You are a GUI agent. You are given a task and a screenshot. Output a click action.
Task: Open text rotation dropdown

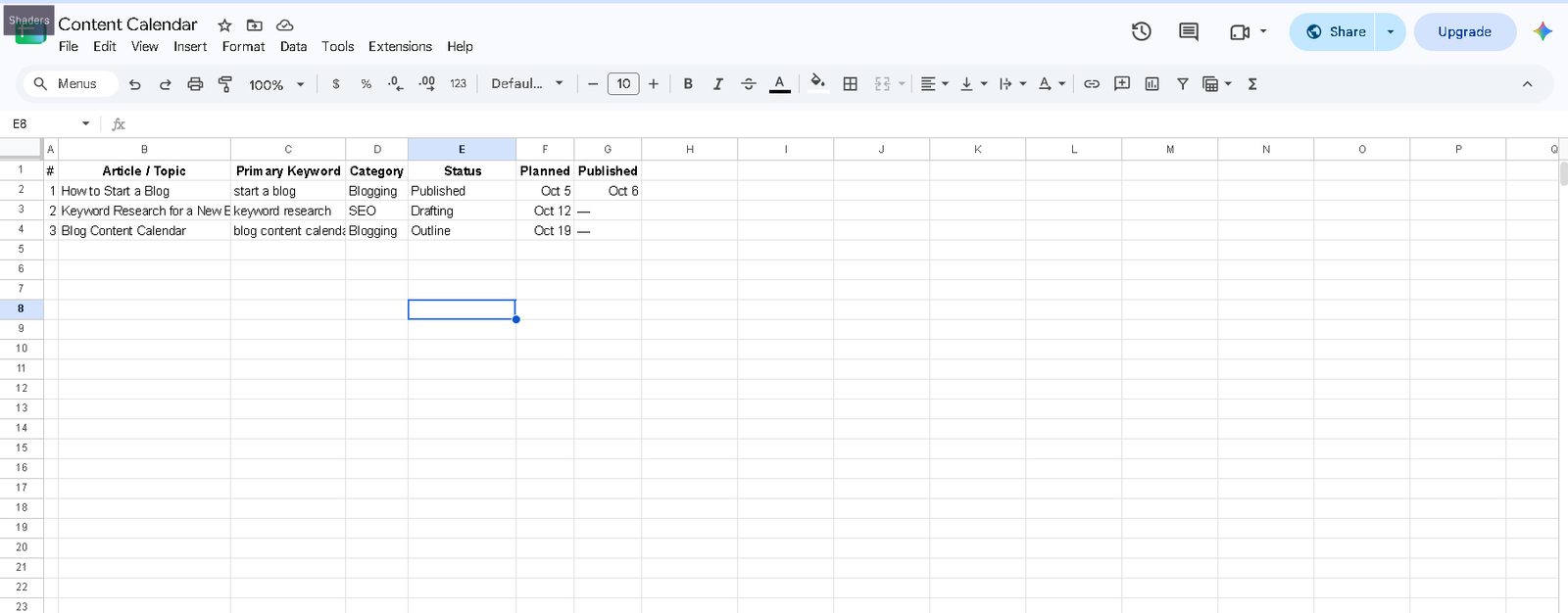(x=1052, y=84)
